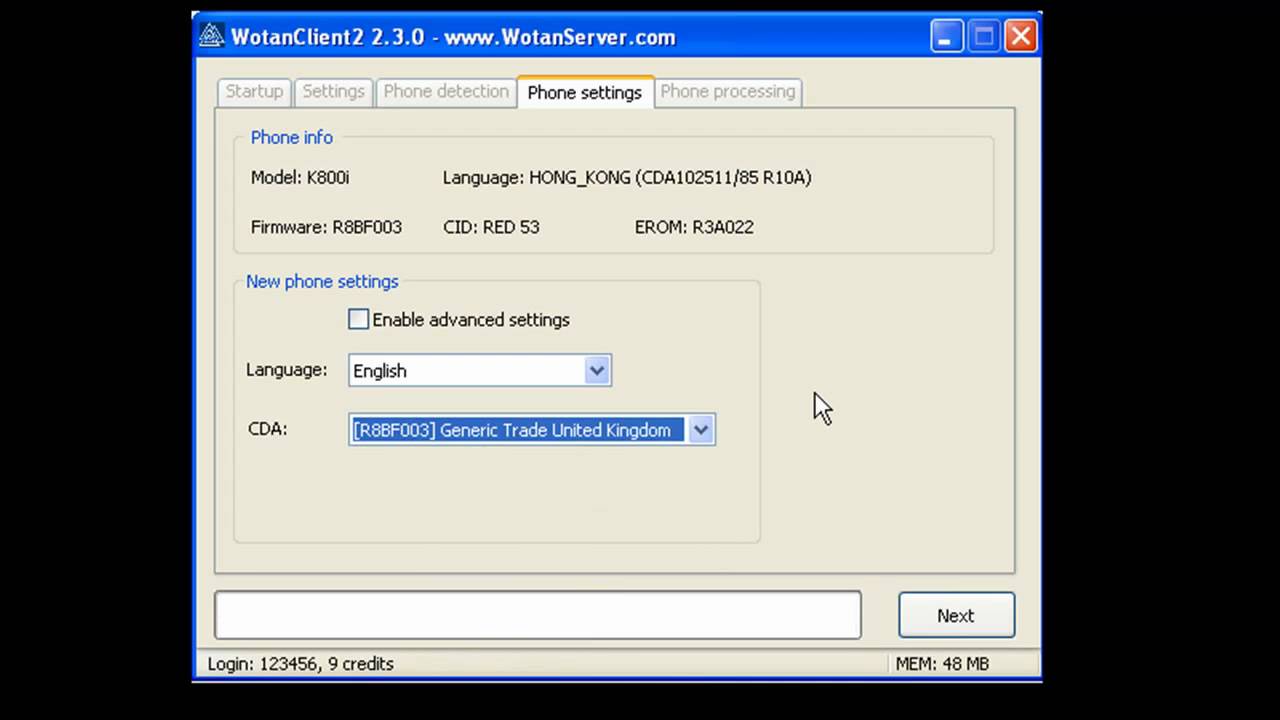This screenshot has height=720, width=1280.
Task: Click the empty status message box
Action: [538, 614]
